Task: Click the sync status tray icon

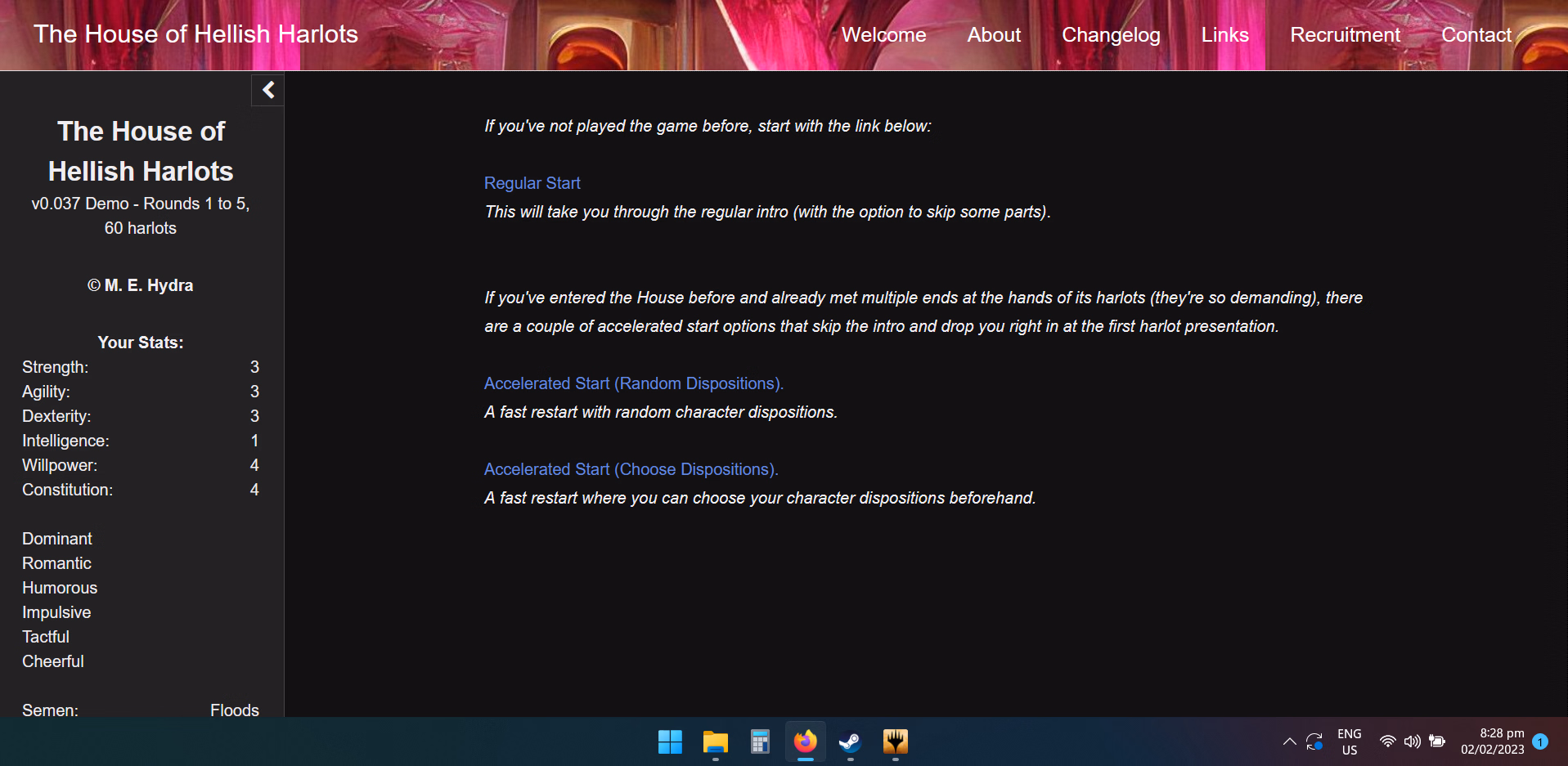Action: click(x=1314, y=741)
